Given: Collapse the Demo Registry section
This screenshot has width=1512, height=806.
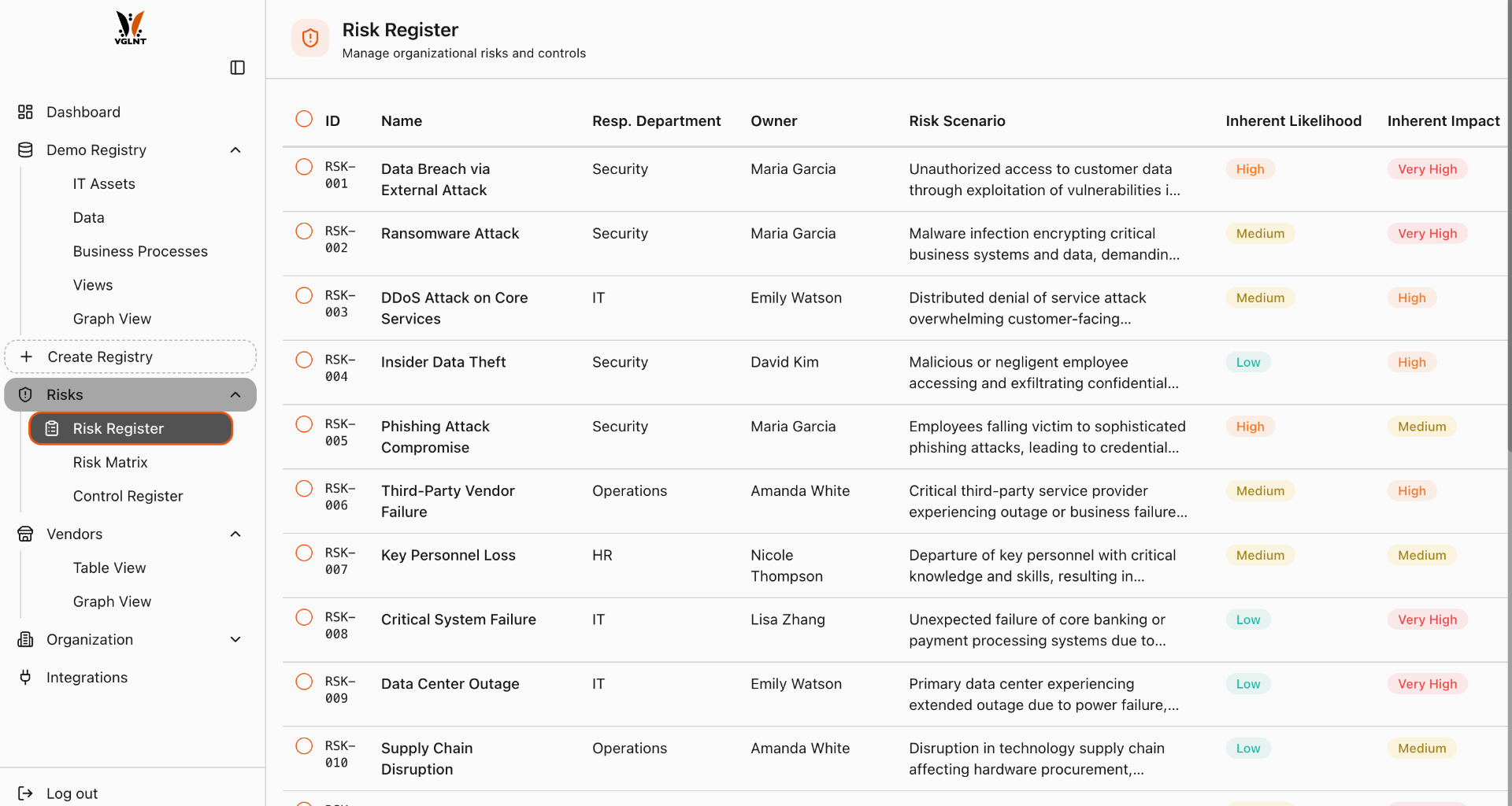Looking at the screenshot, I should tap(235, 150).
